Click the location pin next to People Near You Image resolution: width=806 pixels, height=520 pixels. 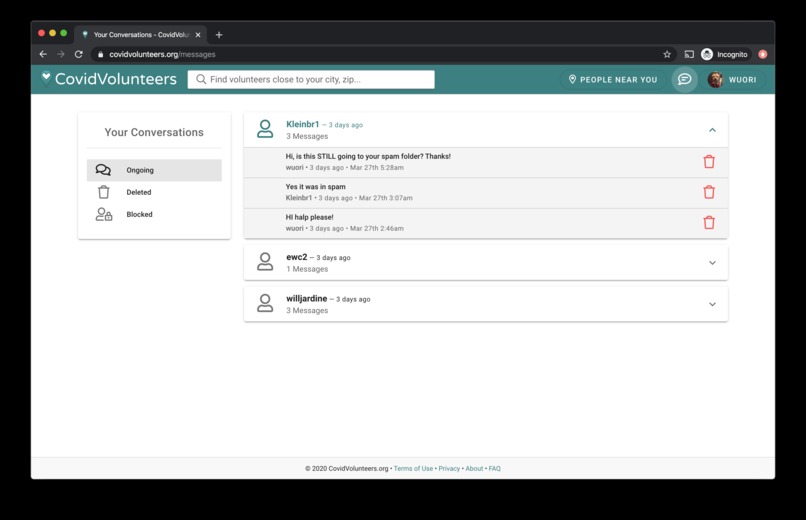point(572,79)
